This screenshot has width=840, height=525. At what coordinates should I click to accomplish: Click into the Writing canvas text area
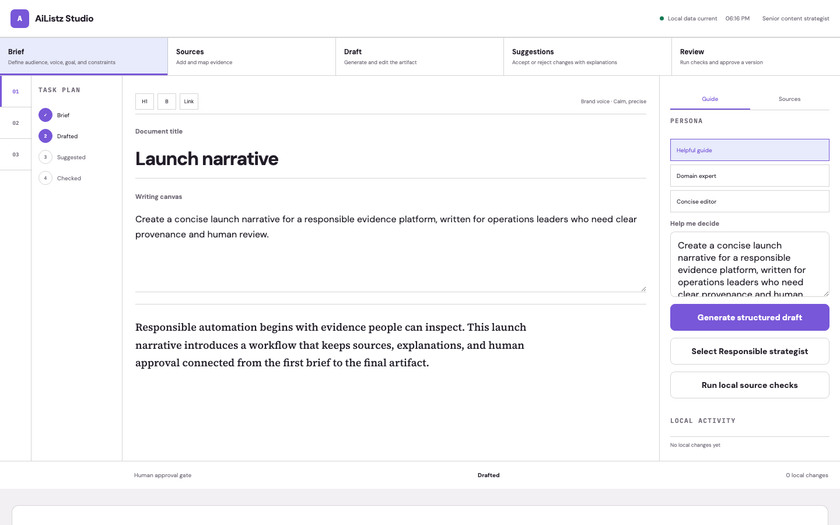point(391,251)
